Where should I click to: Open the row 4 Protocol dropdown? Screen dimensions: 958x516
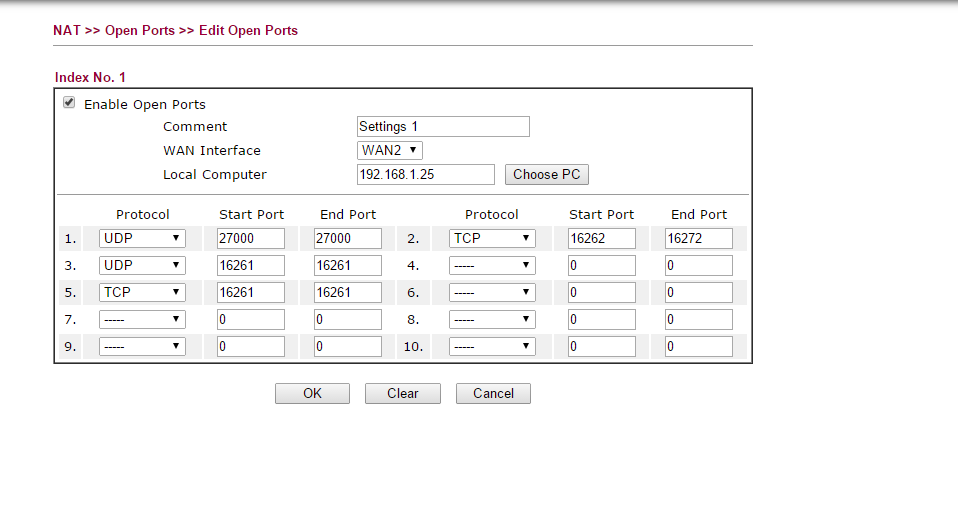point(492,266)
